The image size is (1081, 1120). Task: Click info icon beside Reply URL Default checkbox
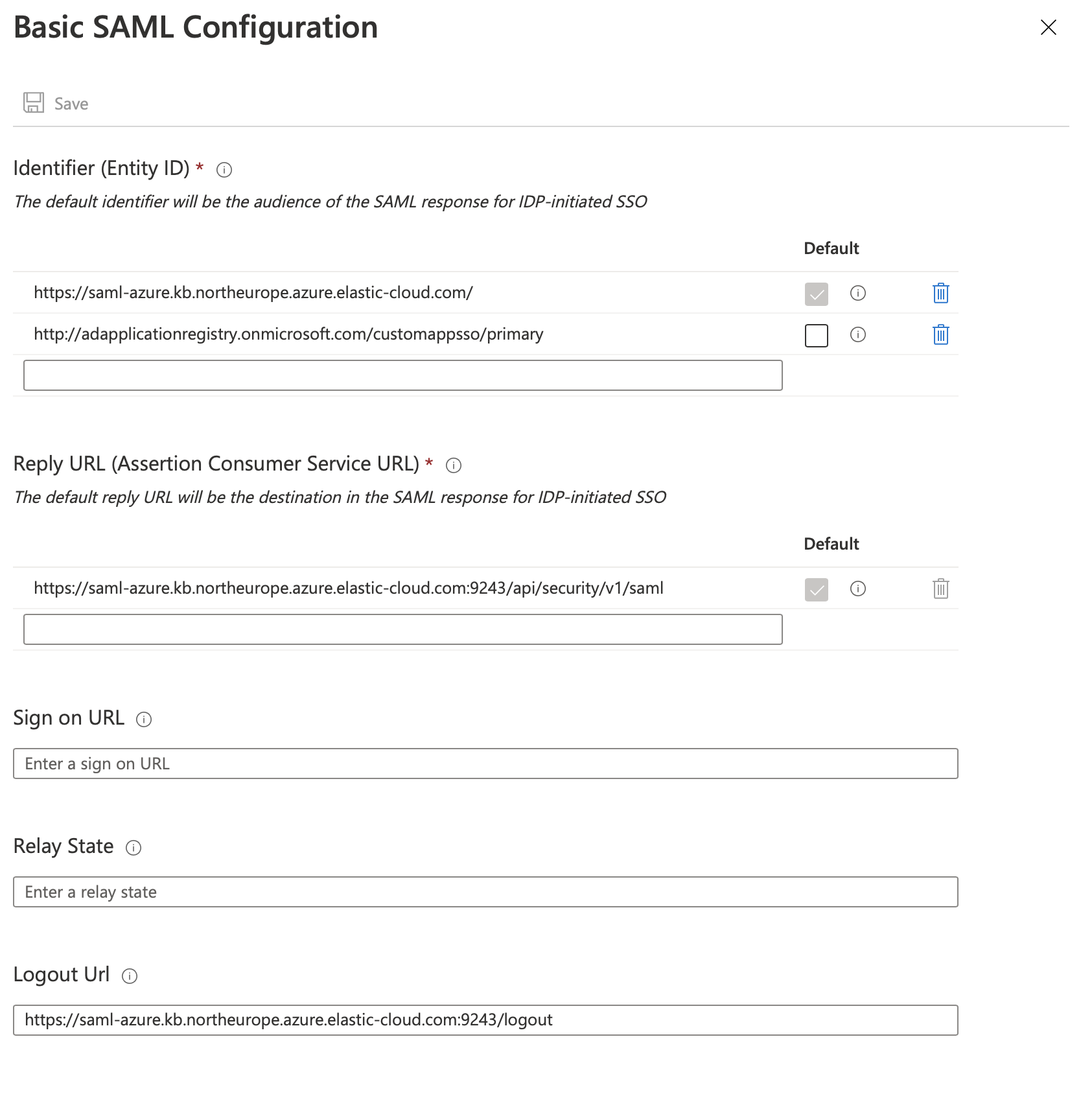click(x=857, y=589)
